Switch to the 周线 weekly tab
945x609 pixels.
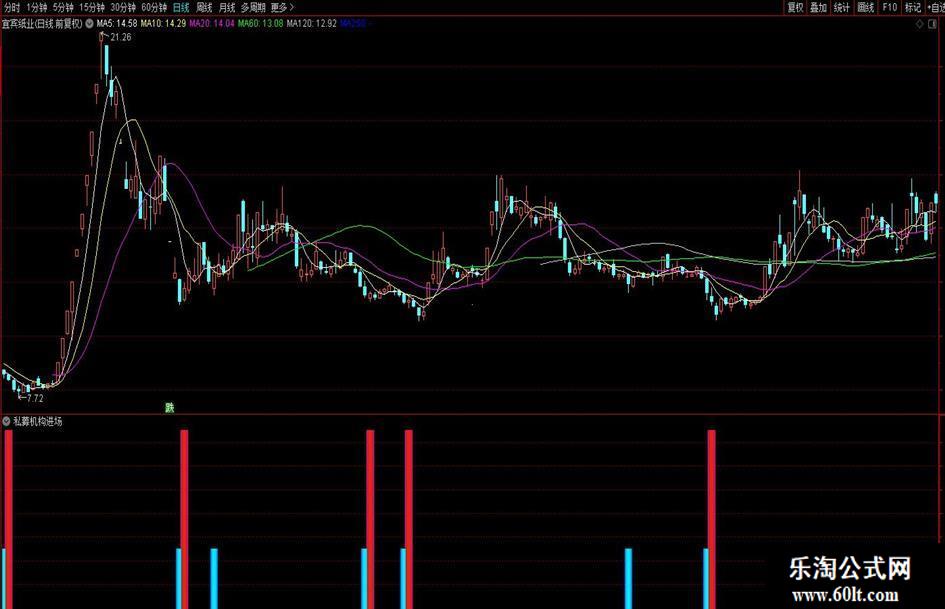(x=204, y=7)
